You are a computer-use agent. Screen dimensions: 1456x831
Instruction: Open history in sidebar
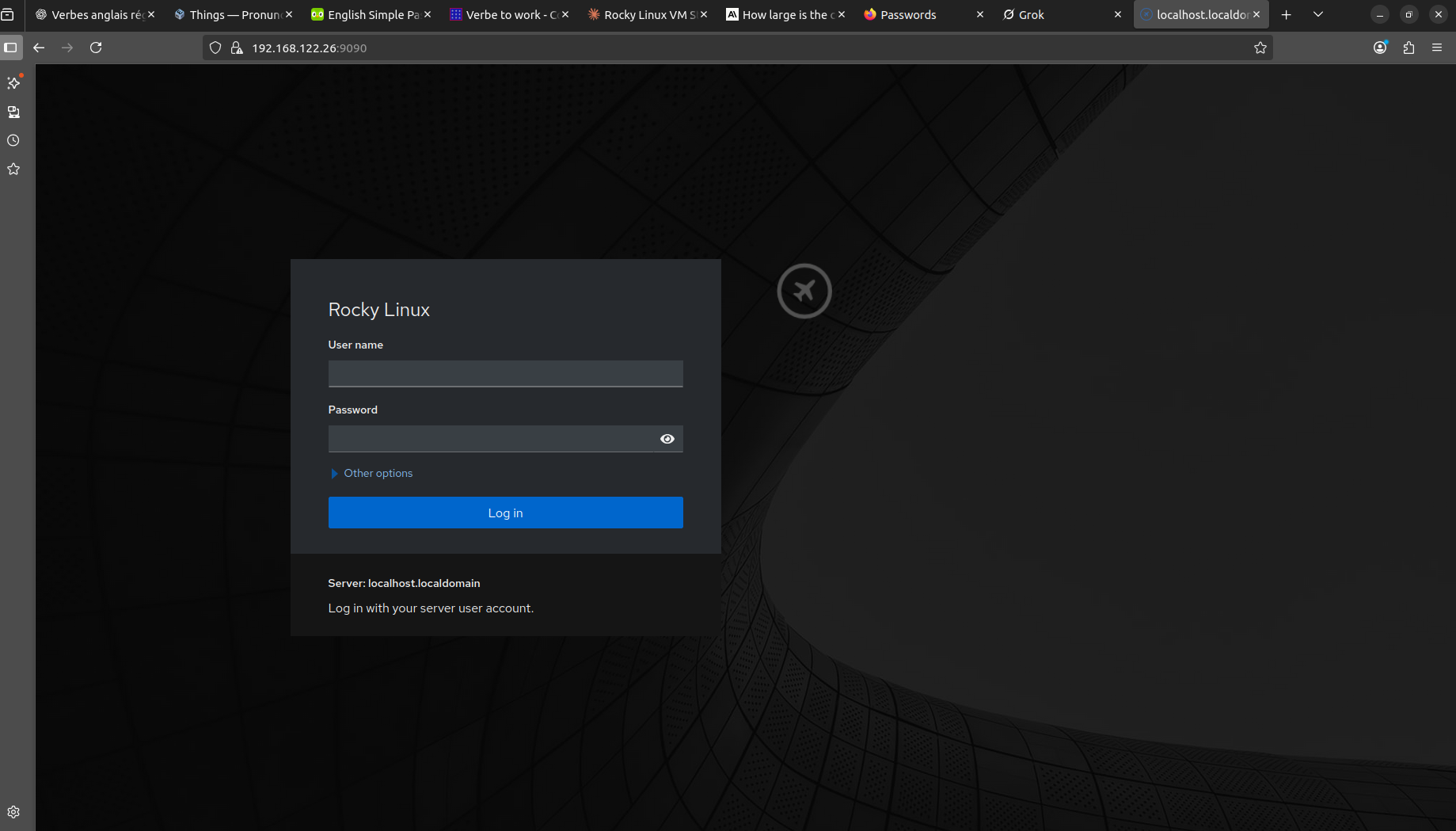13,140
